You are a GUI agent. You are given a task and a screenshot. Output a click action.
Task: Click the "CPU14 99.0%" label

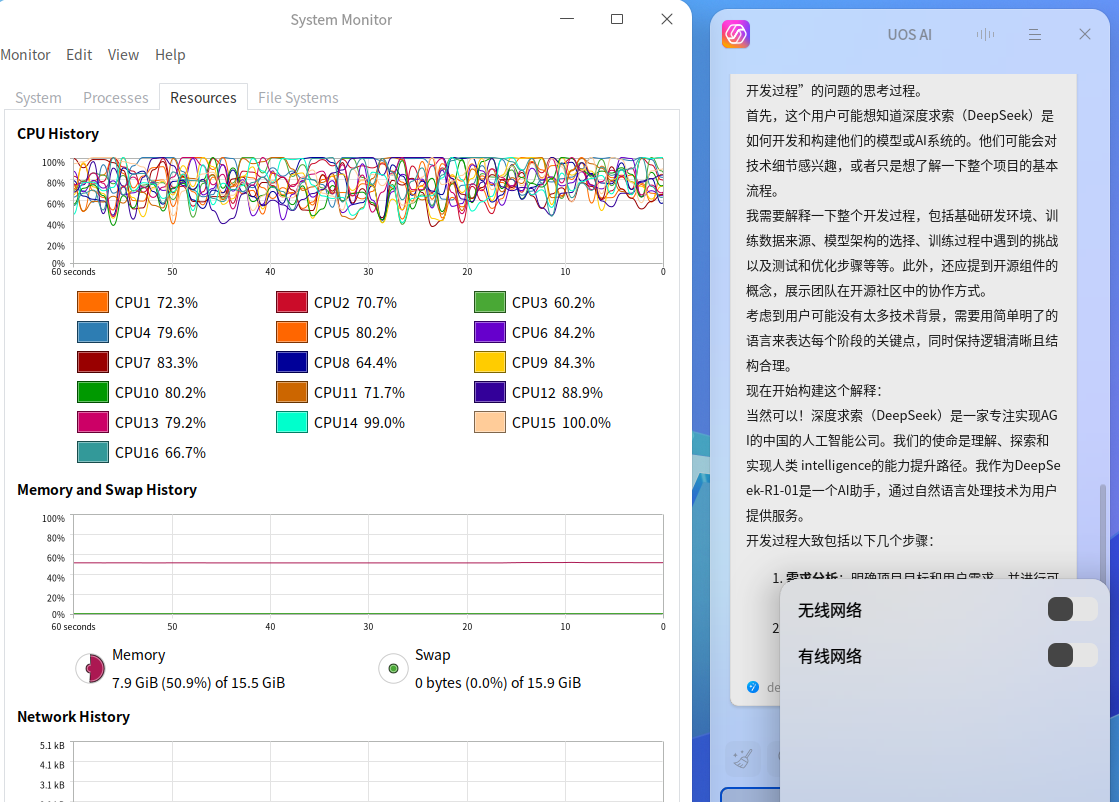359,422
